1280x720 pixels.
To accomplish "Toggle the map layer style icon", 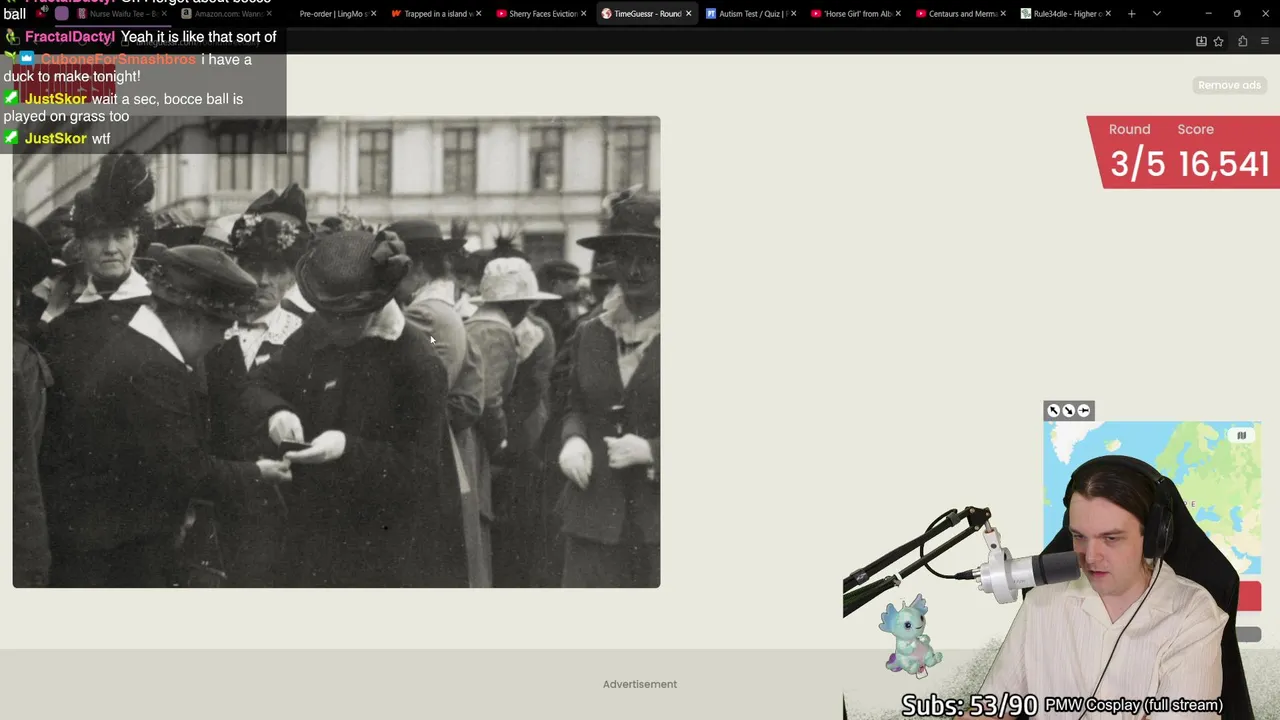I will [1241, 435].
